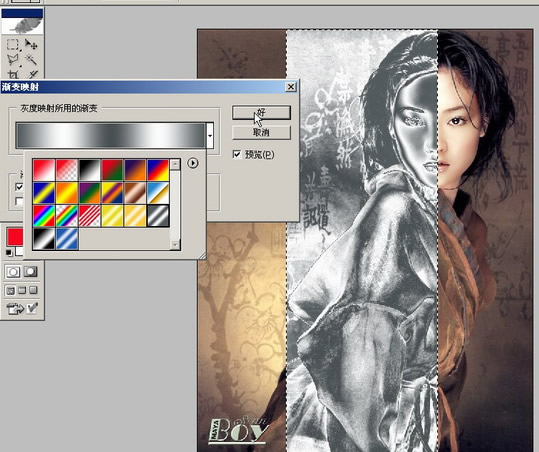The width and height of the screenshot is (539, 452).
Task: Click the gradient preview bar to edit
Action: click(111, 135)
